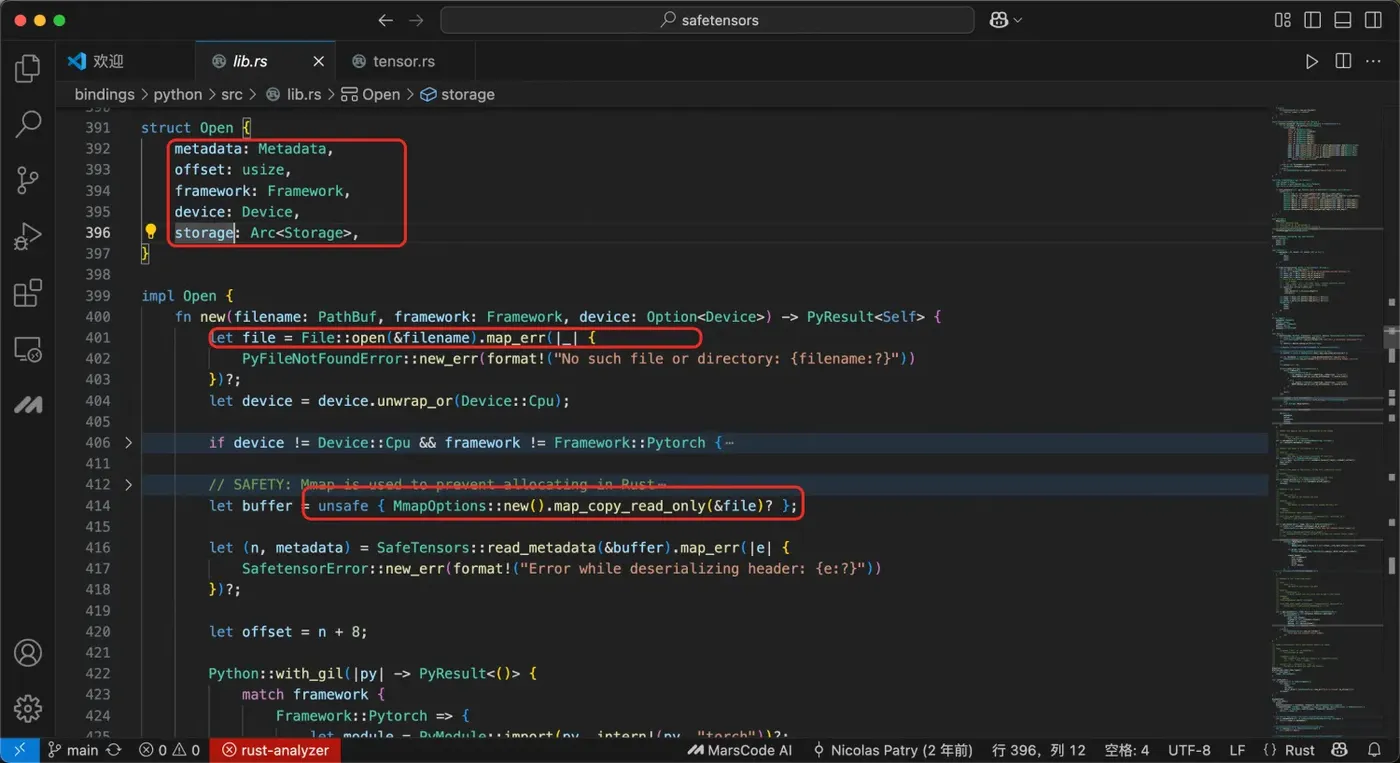Click the main branch in status bar
1400x763 pixels.
click(74, 750)
